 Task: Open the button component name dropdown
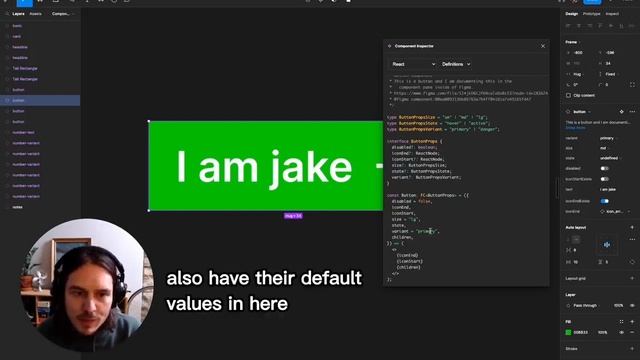click(x=582, y=112)
